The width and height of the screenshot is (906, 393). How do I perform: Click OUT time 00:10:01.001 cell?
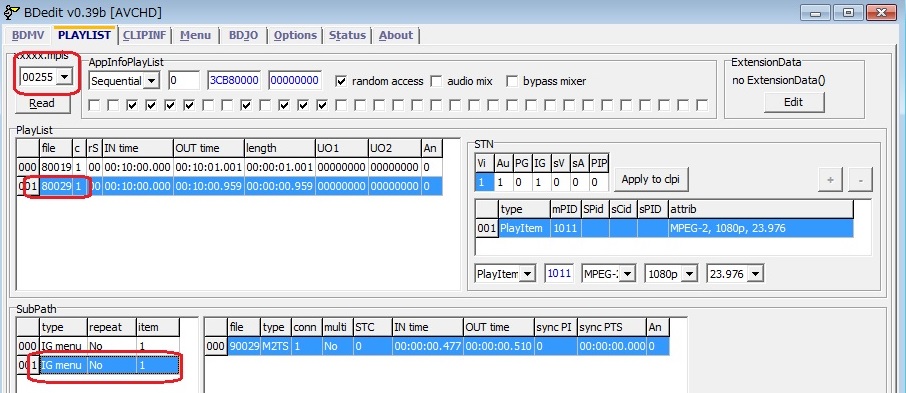(x=208, y=167)
